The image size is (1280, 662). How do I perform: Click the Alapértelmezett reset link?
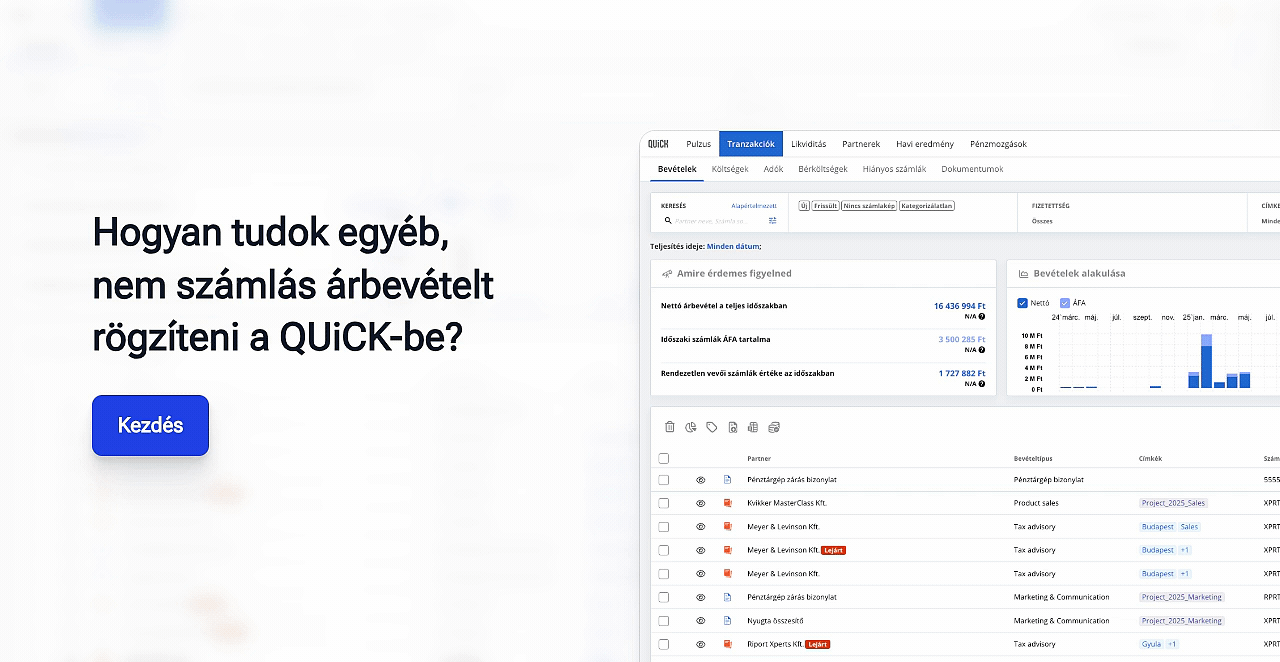754,205
